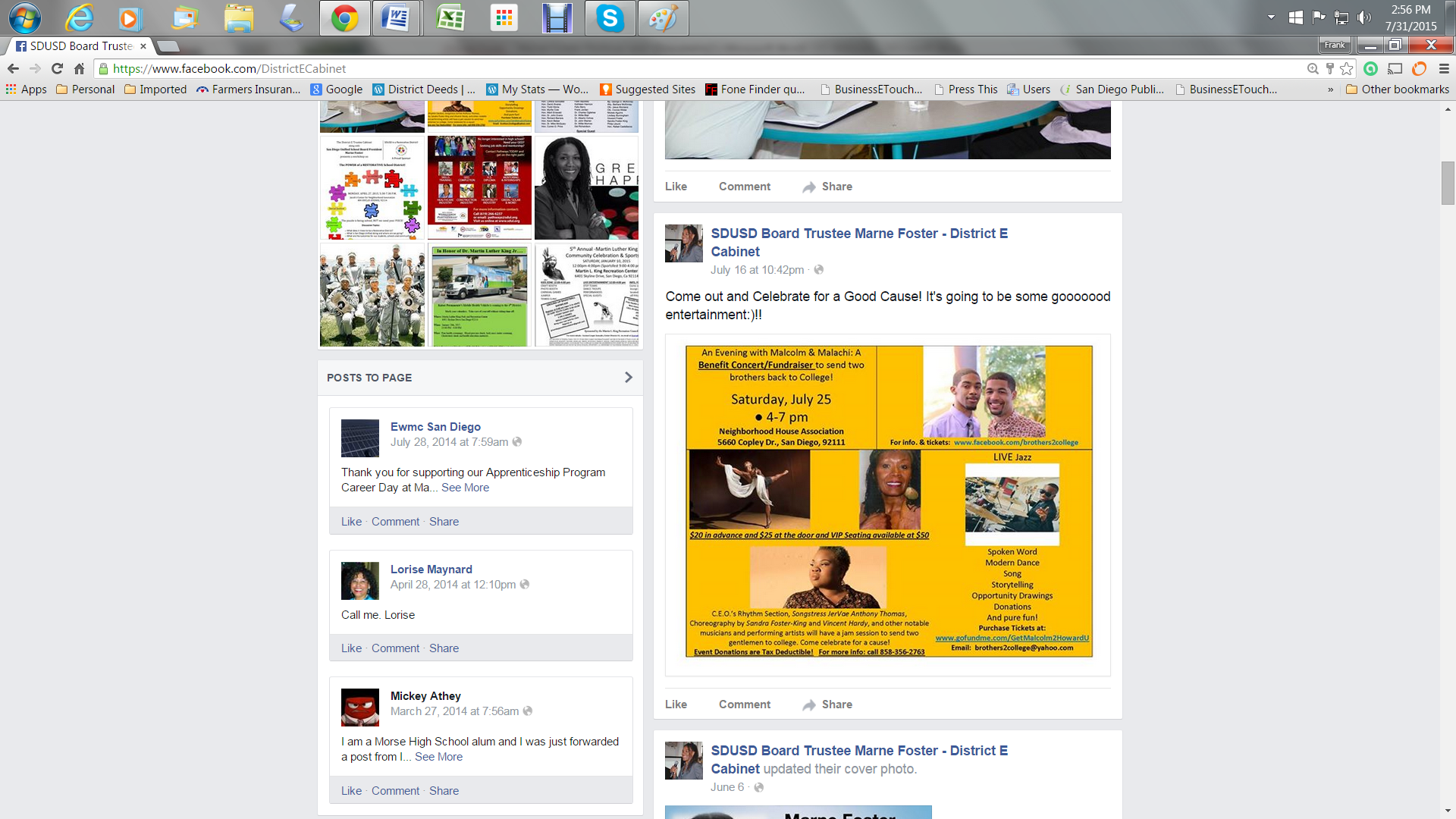This screenshot has width=1456, height=819.
Task: Expand the system tray hidden icons arrow
Action: click(x=1271, y=17)
